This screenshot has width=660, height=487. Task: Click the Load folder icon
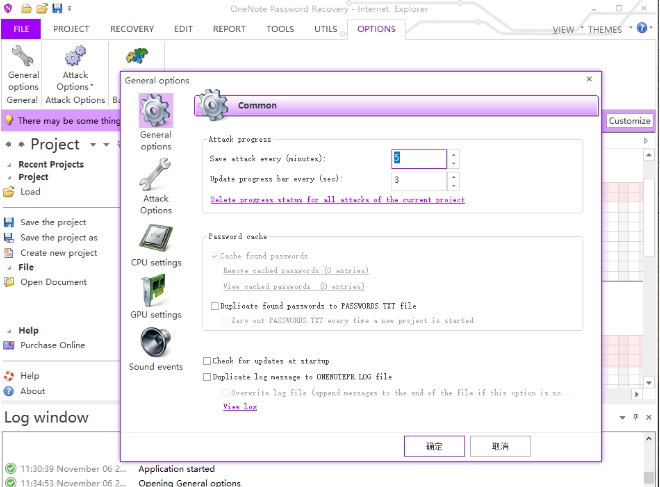(x=9, y=192)
